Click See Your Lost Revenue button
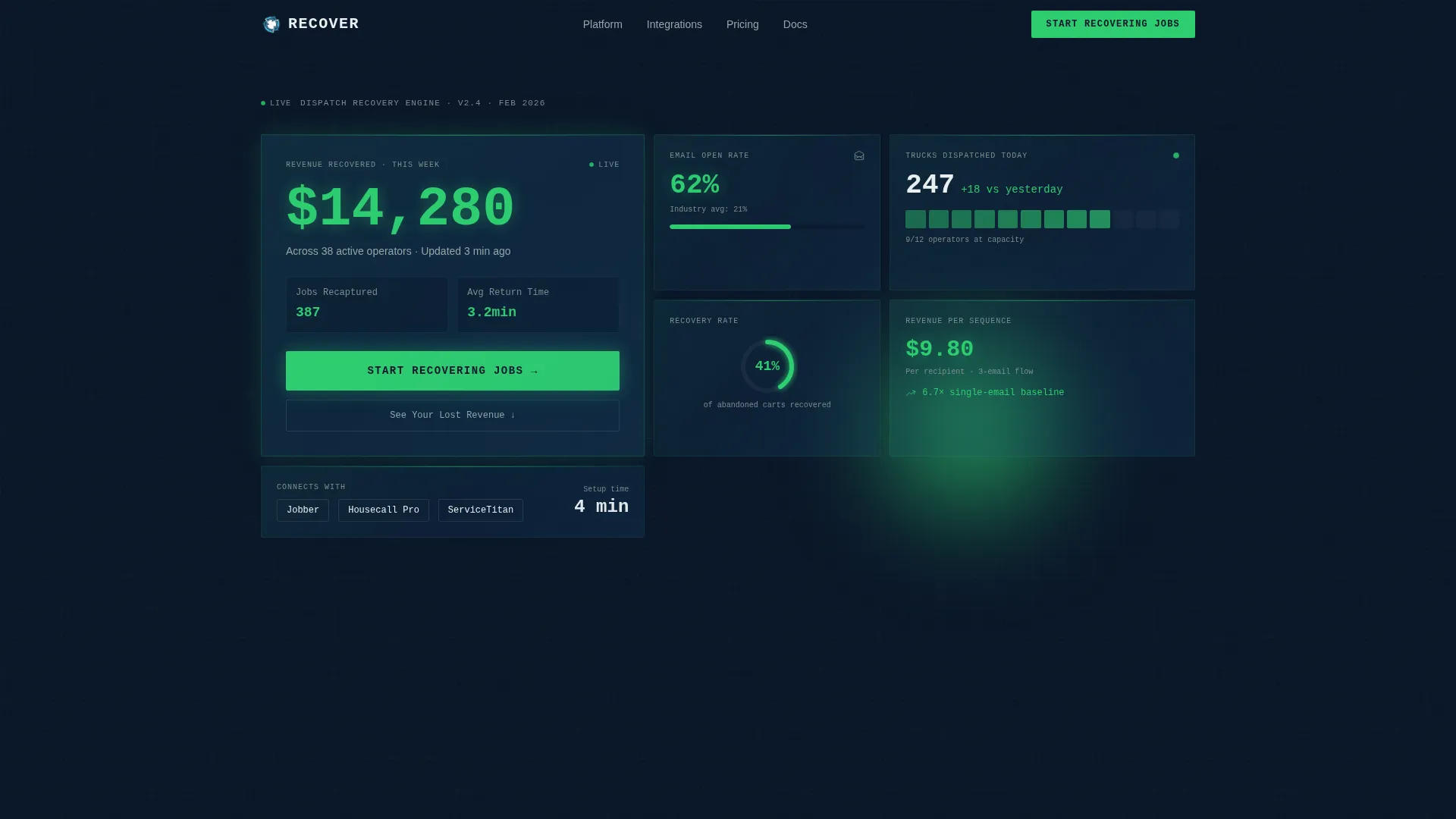 [453, 416]
